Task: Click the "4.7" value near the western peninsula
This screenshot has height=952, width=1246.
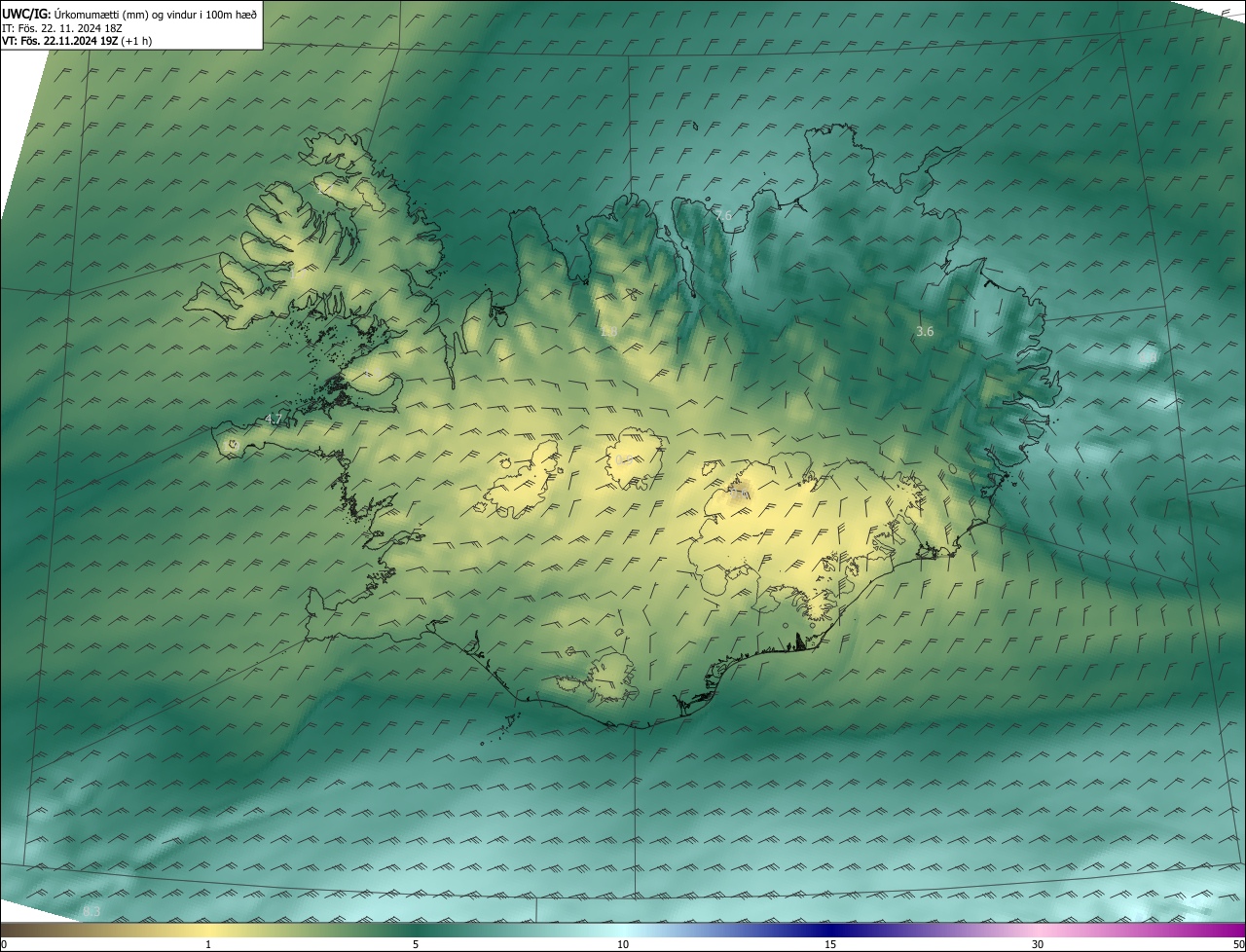Action: coord(274,420)
